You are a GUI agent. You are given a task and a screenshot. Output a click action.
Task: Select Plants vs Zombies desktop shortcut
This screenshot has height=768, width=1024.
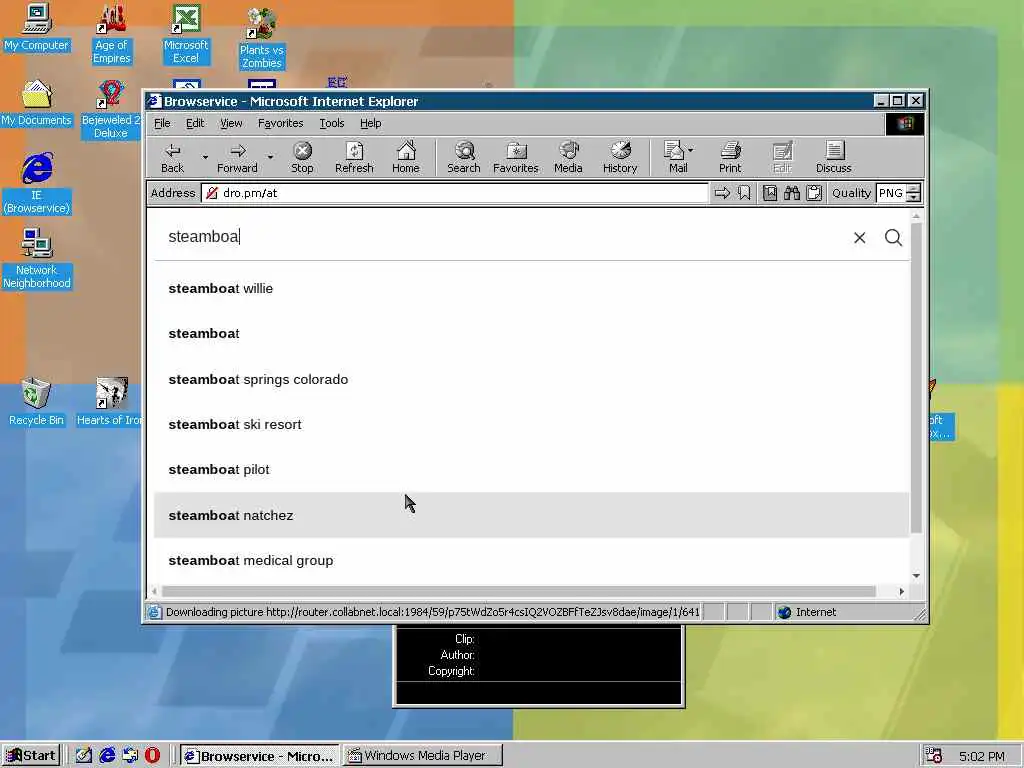pos(261,38)
